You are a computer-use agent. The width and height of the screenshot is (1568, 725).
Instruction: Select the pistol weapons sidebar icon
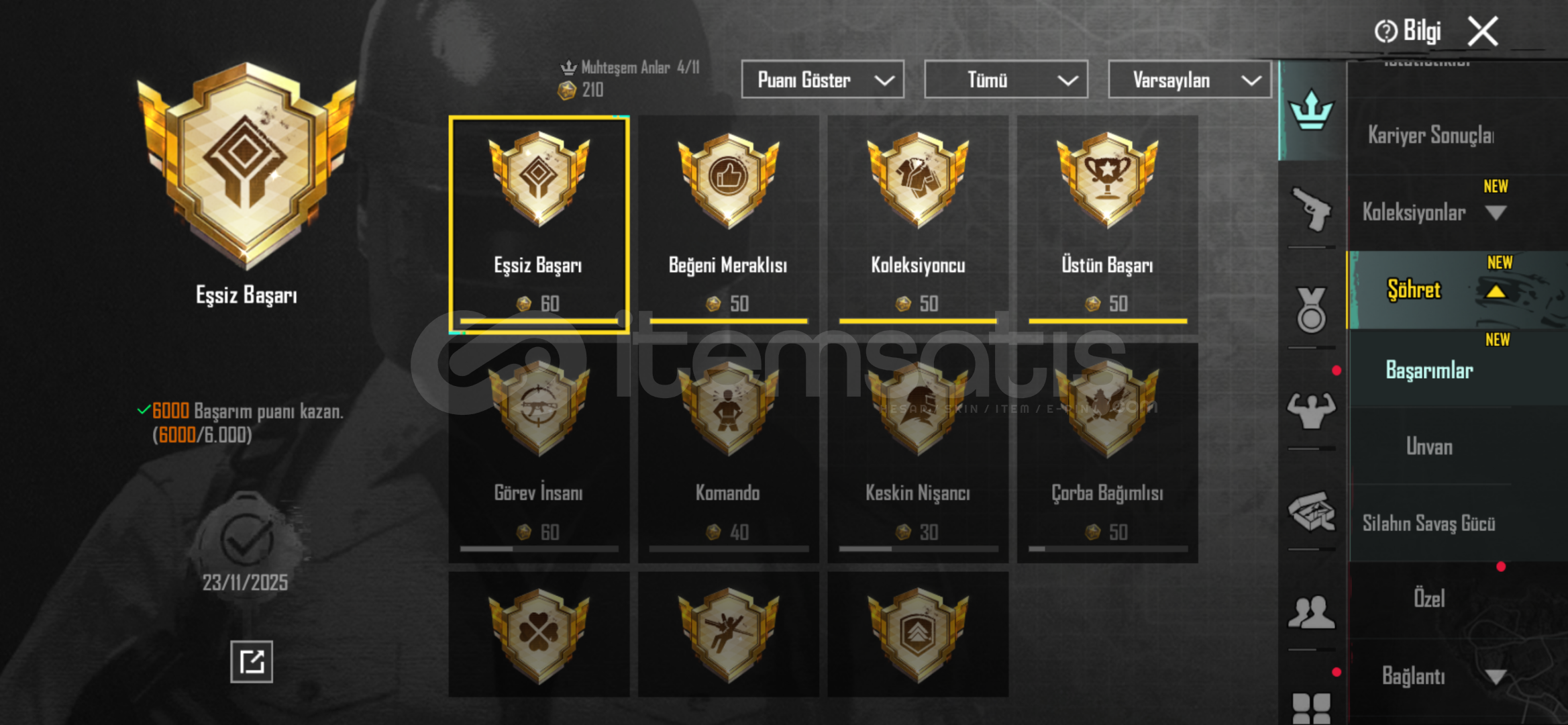click(x=1311, y=209)
